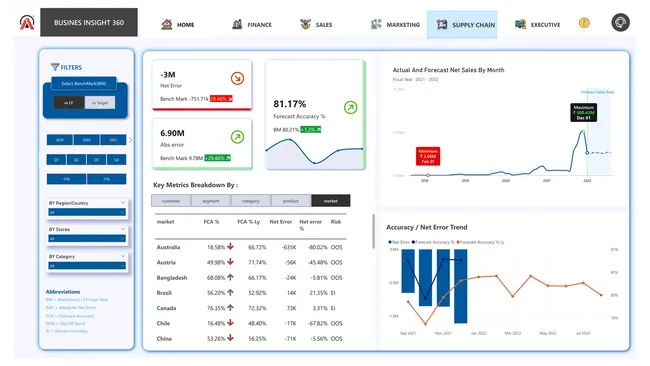Collapse the BY Region/Country slicer header chevron
The width and height of the screenshot is (650, 366).
(x=123, y=203)
